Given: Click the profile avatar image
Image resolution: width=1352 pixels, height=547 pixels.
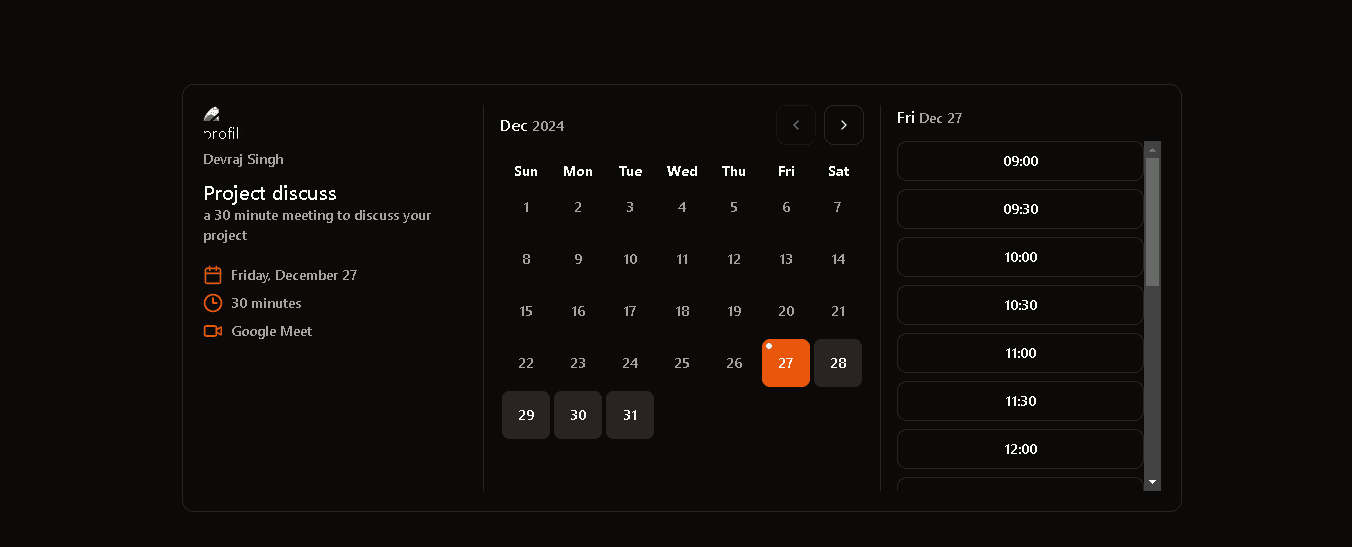Looking at the screenshot, I should point(220,123).
